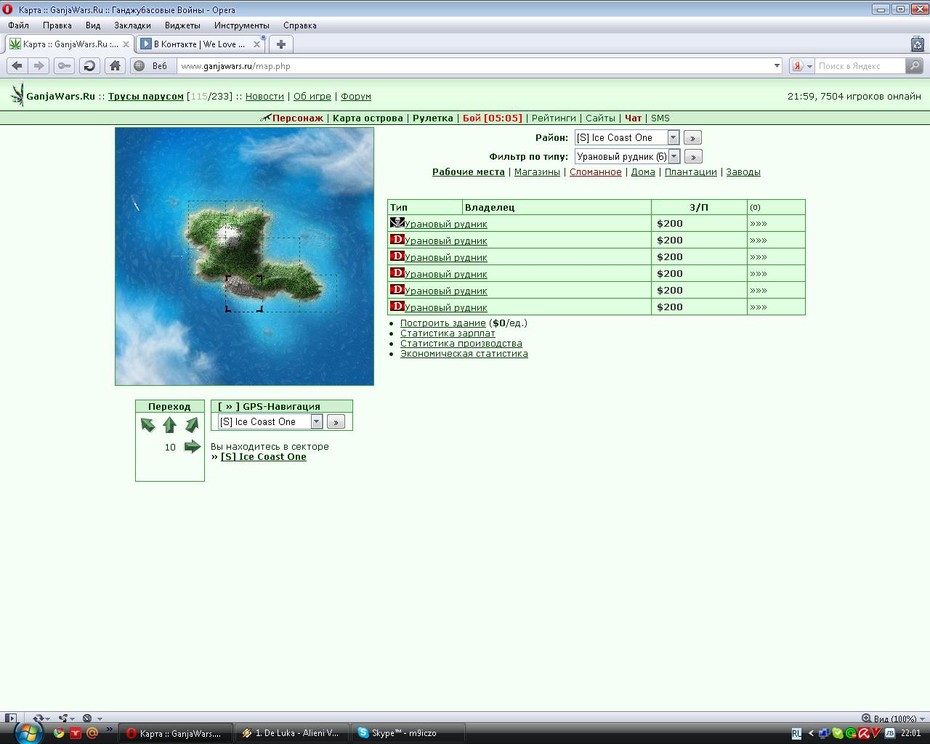Click the go button in GPS-Навигация

336,422
